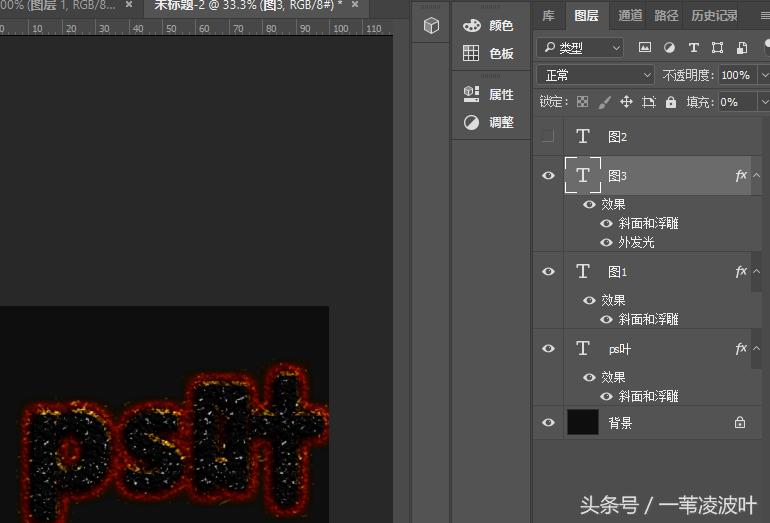Click the fx icon on ps叶 layer
Screen dimensions: 770x523
click(x=741, y=348)
